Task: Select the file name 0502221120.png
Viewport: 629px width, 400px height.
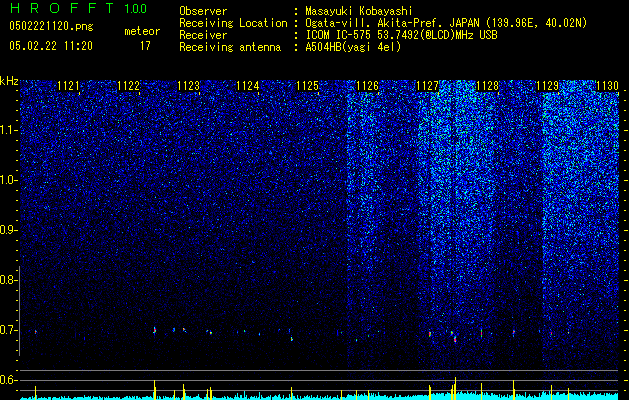Action: tap(51, 26)
